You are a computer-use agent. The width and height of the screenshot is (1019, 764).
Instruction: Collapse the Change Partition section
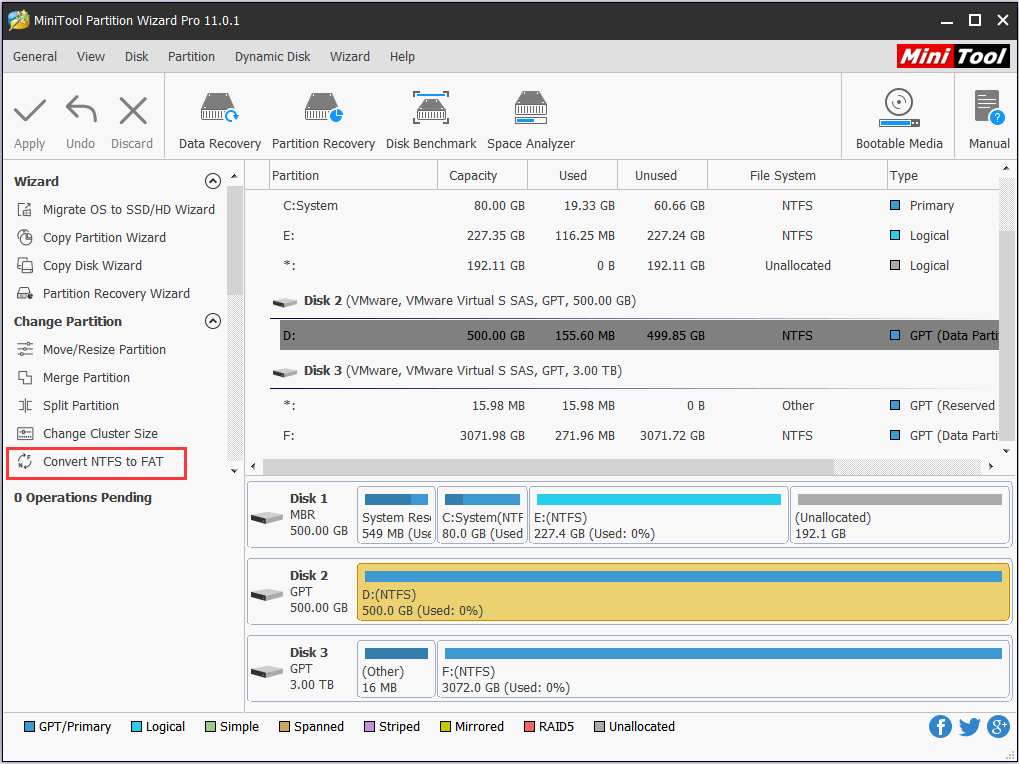click(x=213, y=321)
